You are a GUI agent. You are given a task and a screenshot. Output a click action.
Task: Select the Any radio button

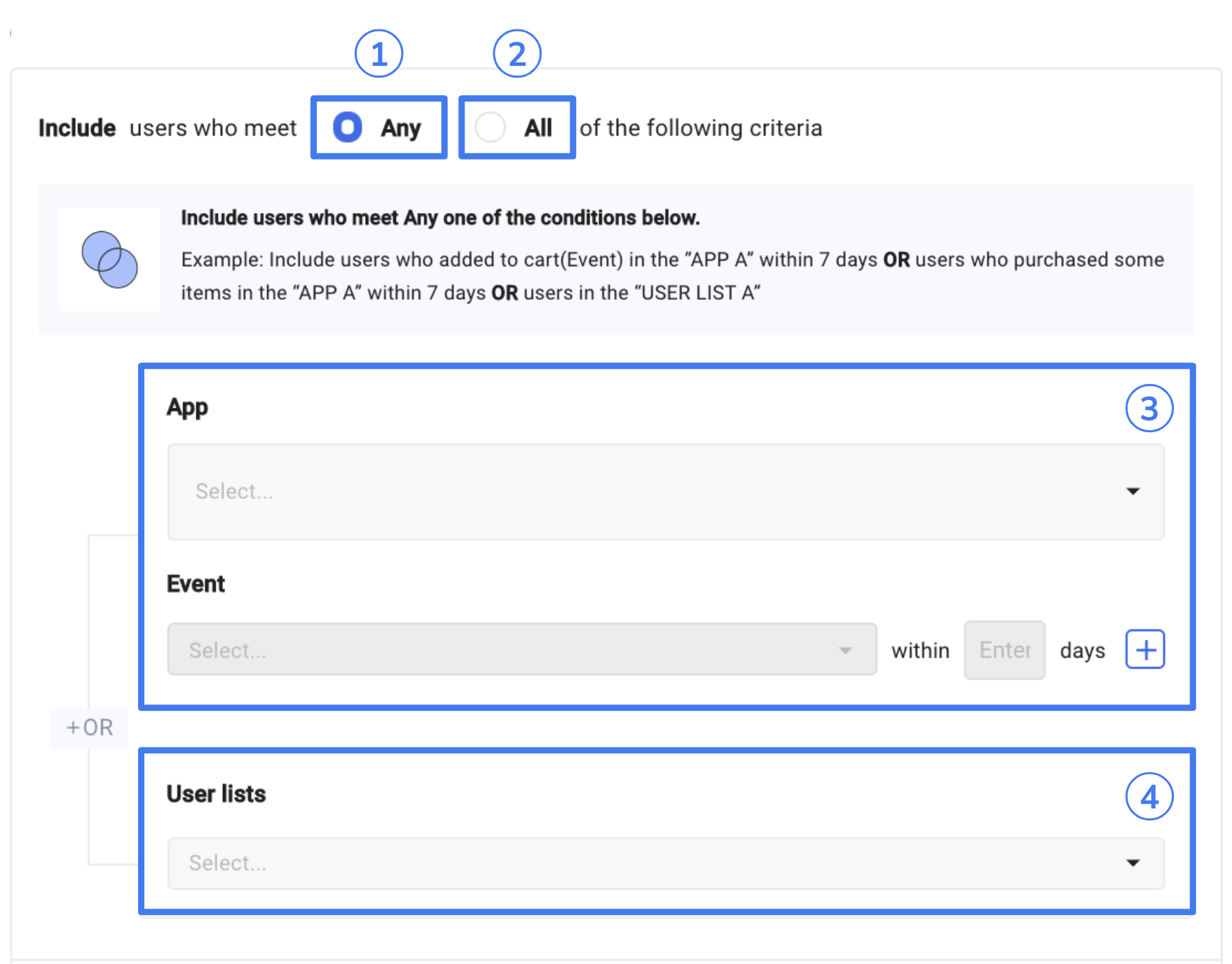click(348, 128)
